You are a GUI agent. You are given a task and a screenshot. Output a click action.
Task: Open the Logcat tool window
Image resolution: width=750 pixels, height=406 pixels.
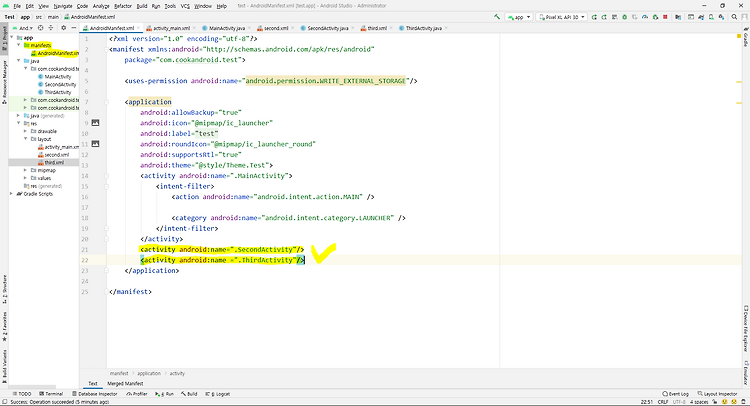[x=218, y=394]
